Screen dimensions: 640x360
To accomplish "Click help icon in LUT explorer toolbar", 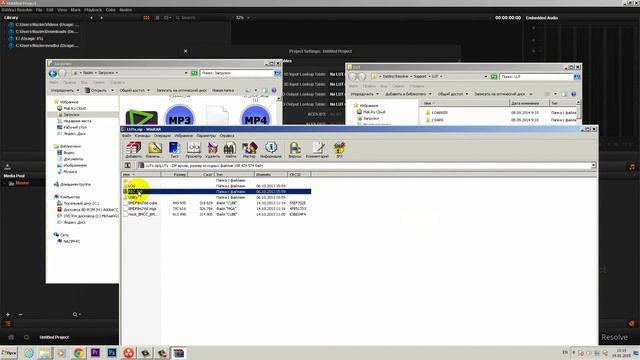I will pyautogui.click(x=573, y=94).
